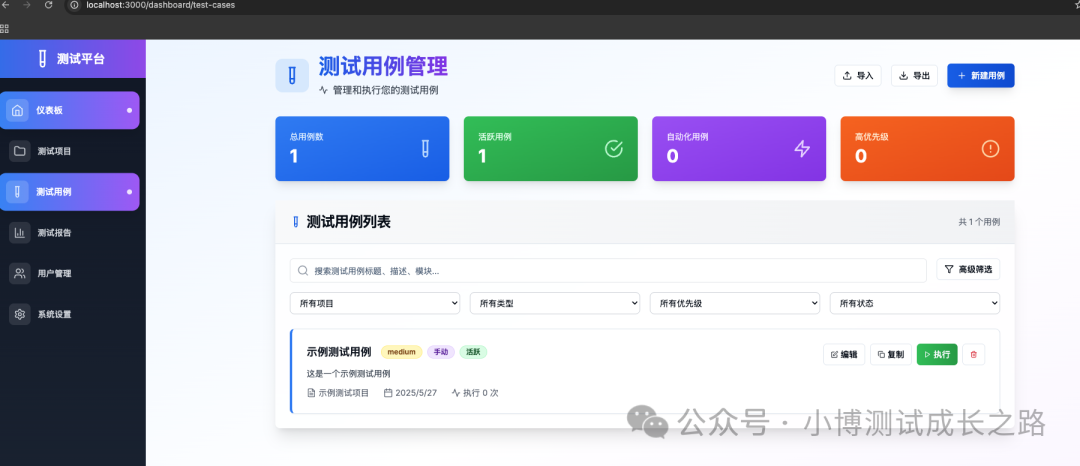Screen dimensions: 1080x466
Task: Click the 自动化用例 stat card
Action: click(x=739, y=149)
